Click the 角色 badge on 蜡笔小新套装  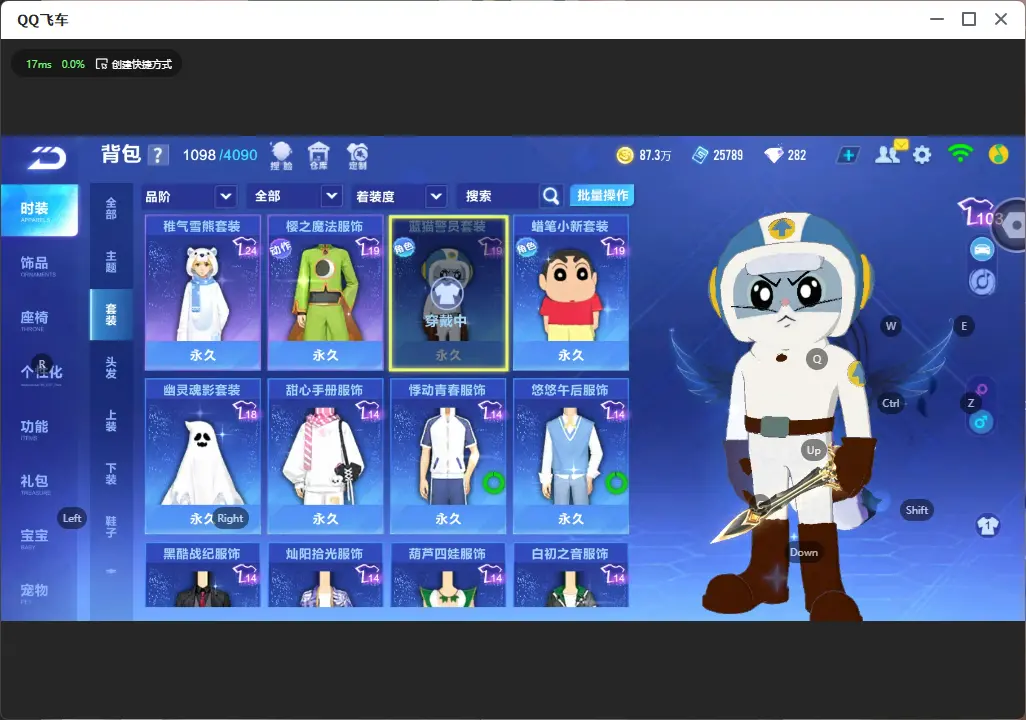coord(526,248)
